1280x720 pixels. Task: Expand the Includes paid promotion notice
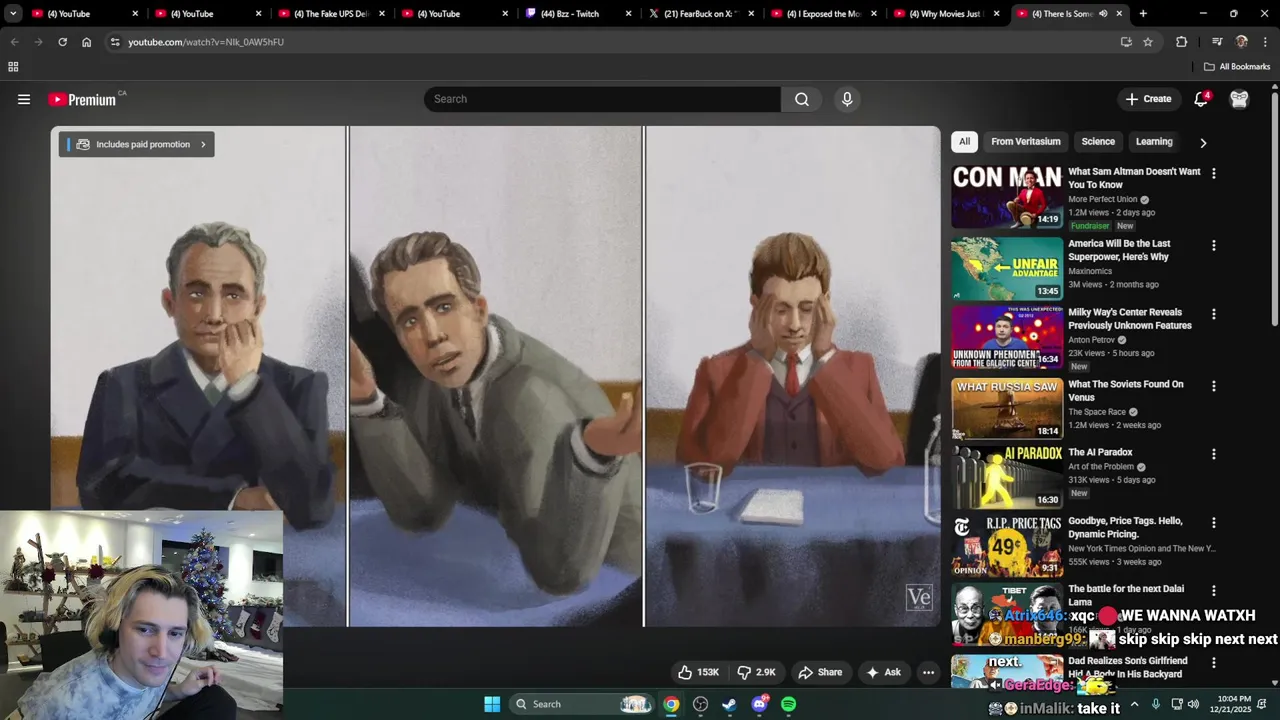(136, 144)
